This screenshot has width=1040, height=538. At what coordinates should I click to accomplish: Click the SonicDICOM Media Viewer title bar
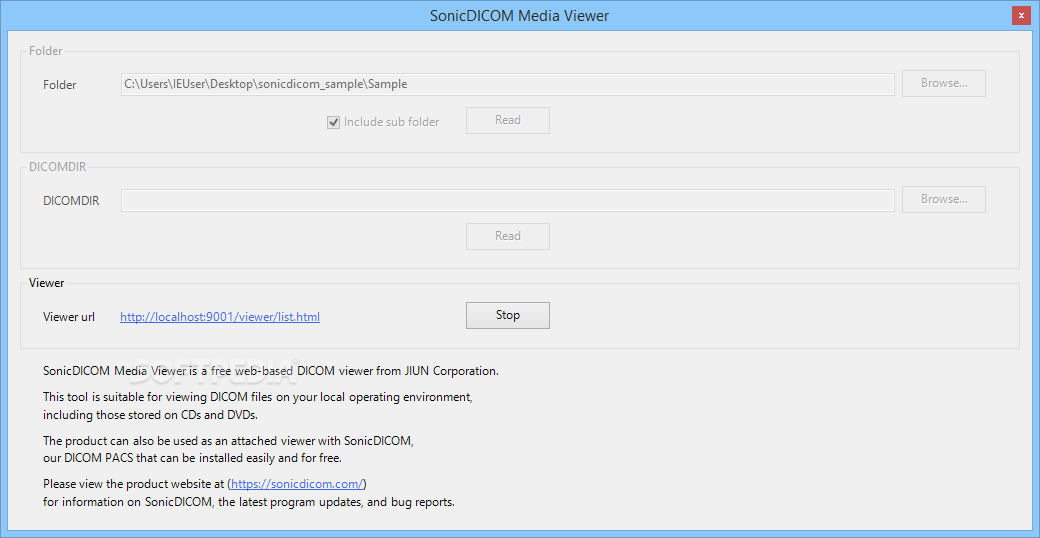519,15
